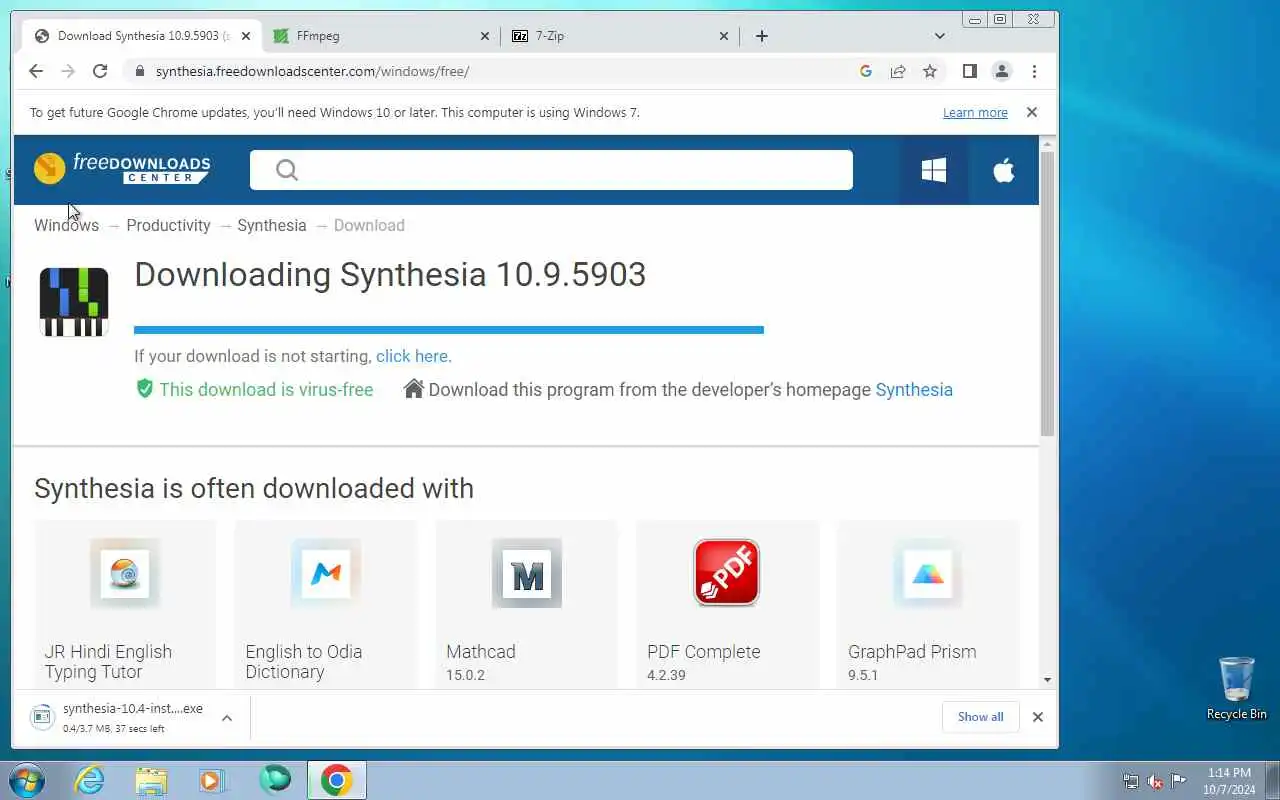1280x800 pixels.
Task: Click the Show all downloads button
Action: click(x=980, y=717)
